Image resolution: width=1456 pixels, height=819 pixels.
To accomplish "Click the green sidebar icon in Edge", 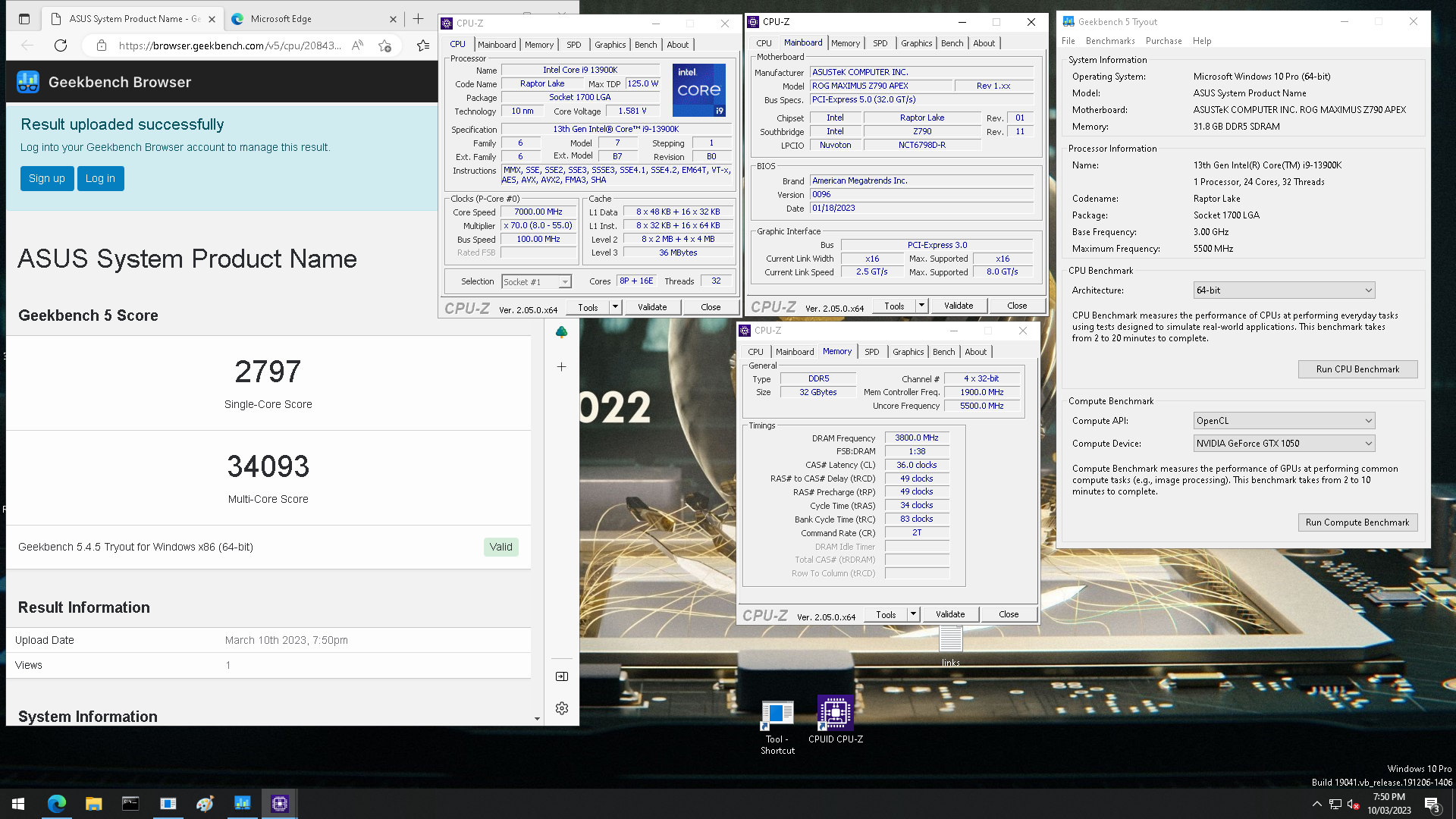I will coord(561,332).
